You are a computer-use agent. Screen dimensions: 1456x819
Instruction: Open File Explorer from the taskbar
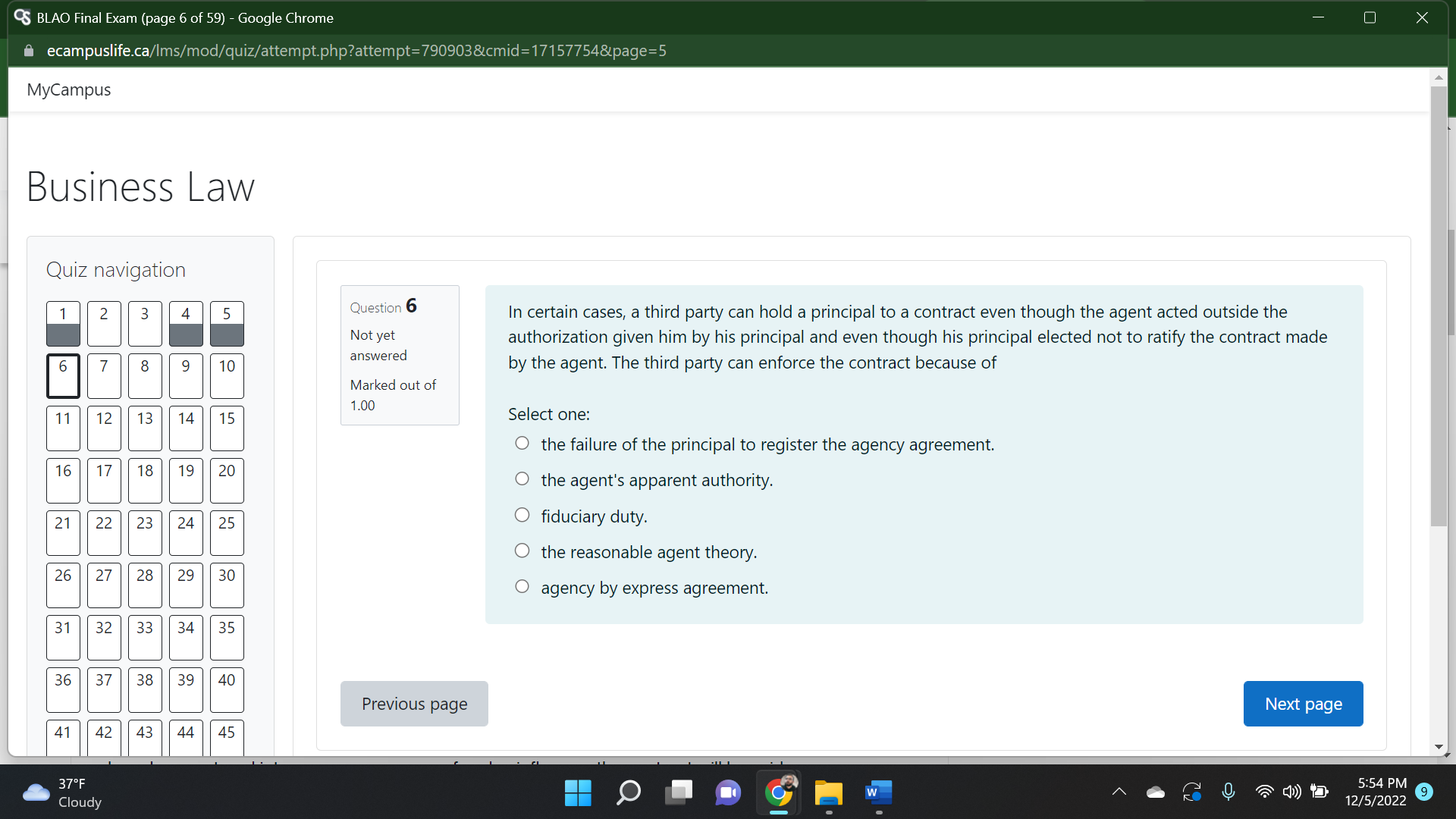coord(828,793)
